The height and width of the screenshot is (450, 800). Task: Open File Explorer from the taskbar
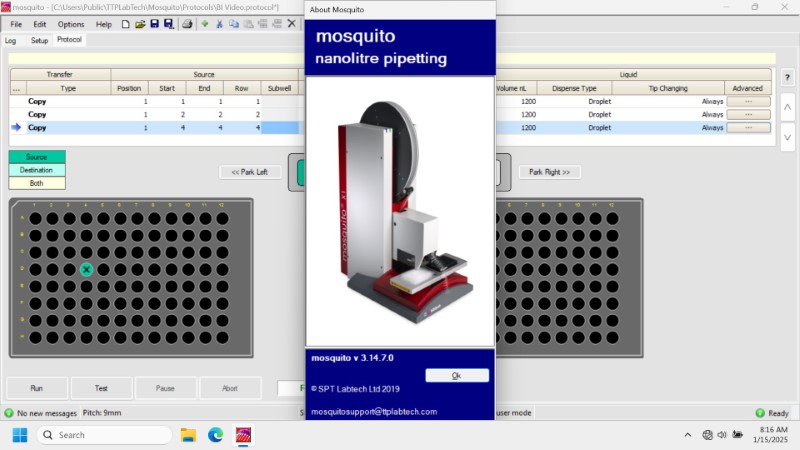tap(188, 435)
